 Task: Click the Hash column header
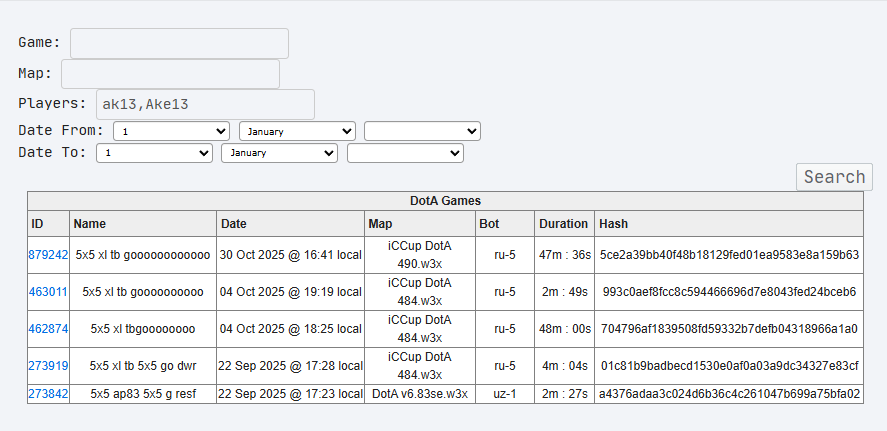[613, 224]
